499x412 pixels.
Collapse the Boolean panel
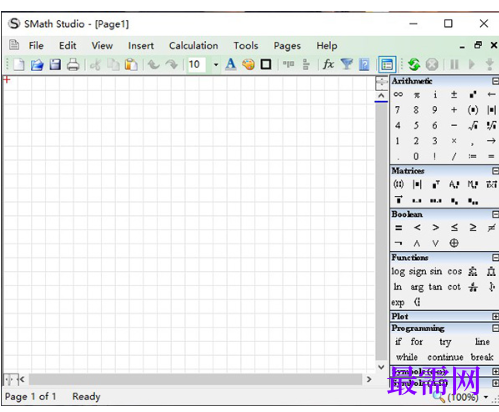[495, 214]
